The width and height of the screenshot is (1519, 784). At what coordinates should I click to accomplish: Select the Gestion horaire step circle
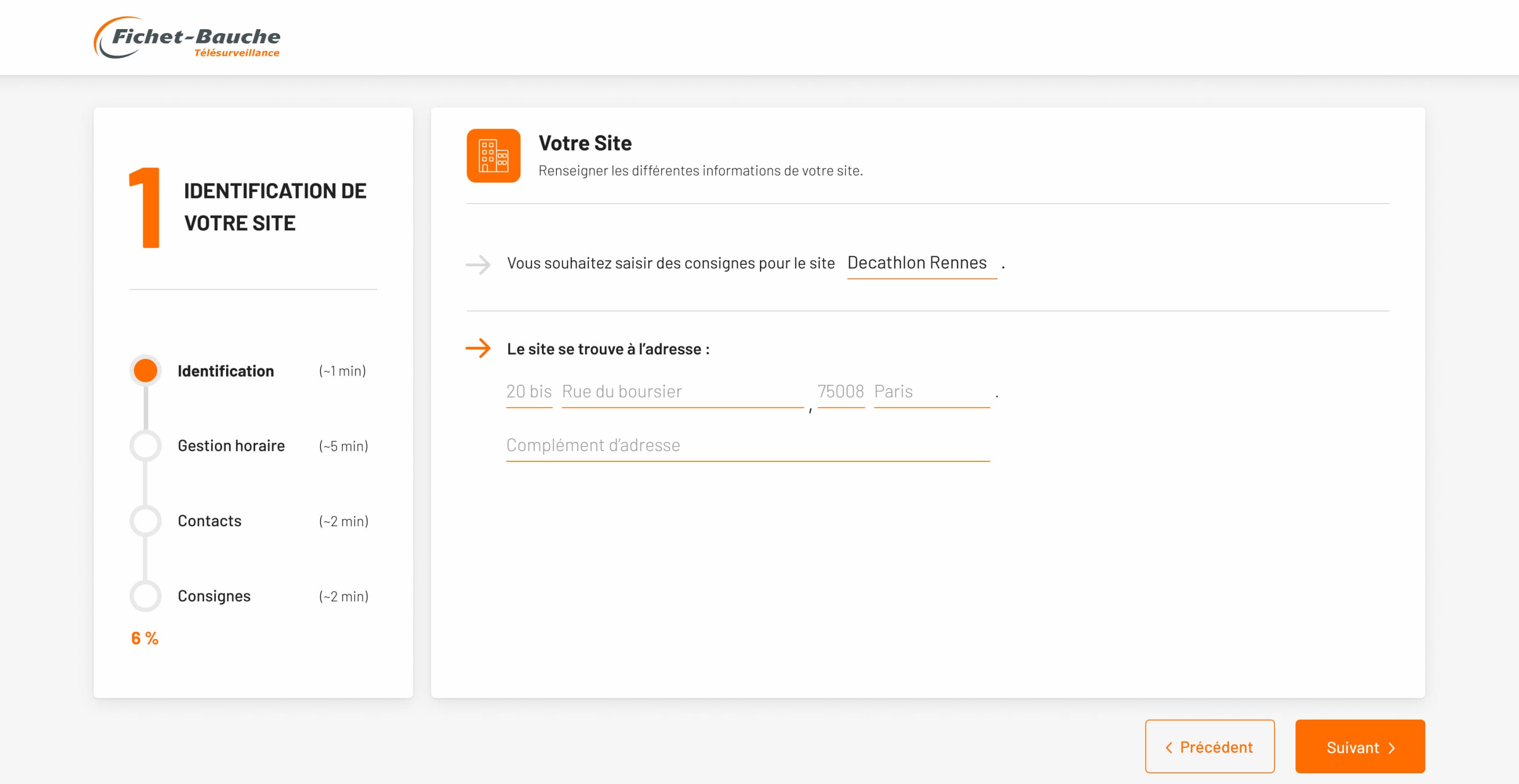145,446
